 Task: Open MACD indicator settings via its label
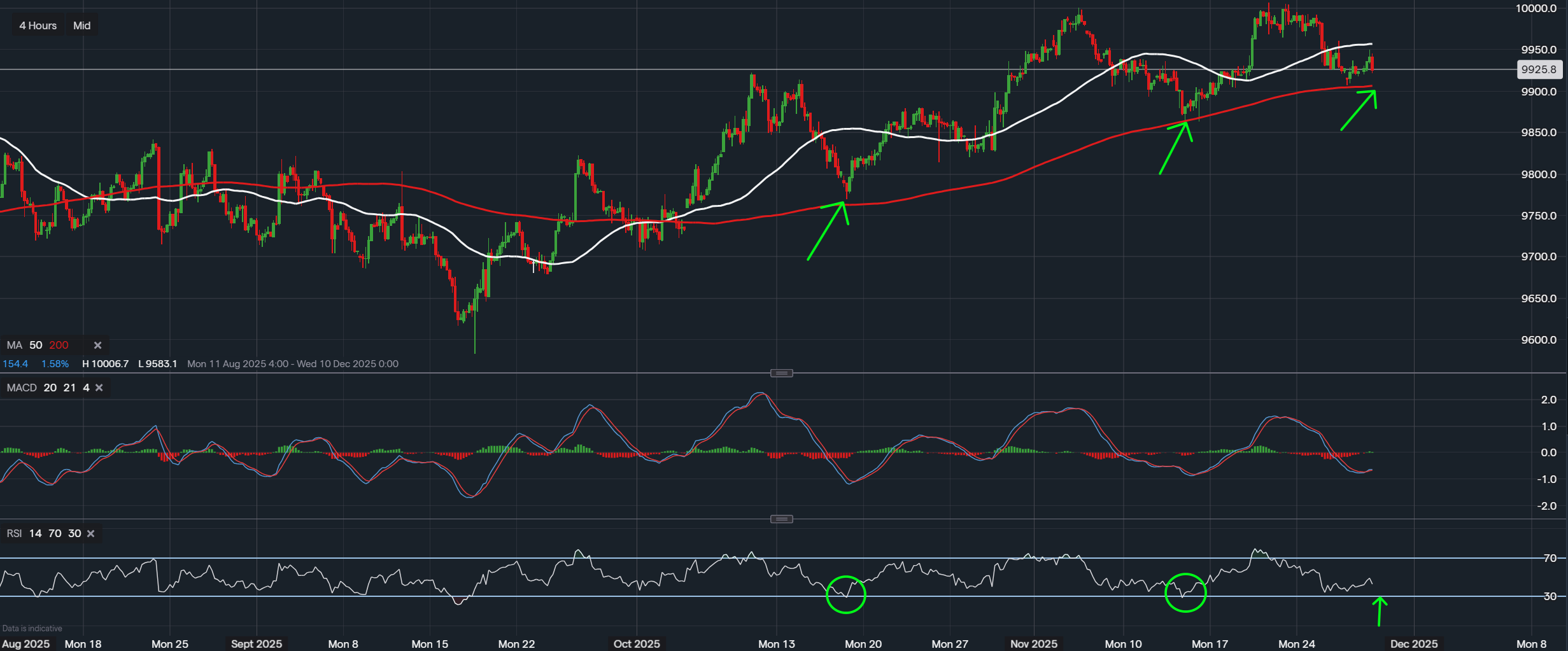point(22,388)
